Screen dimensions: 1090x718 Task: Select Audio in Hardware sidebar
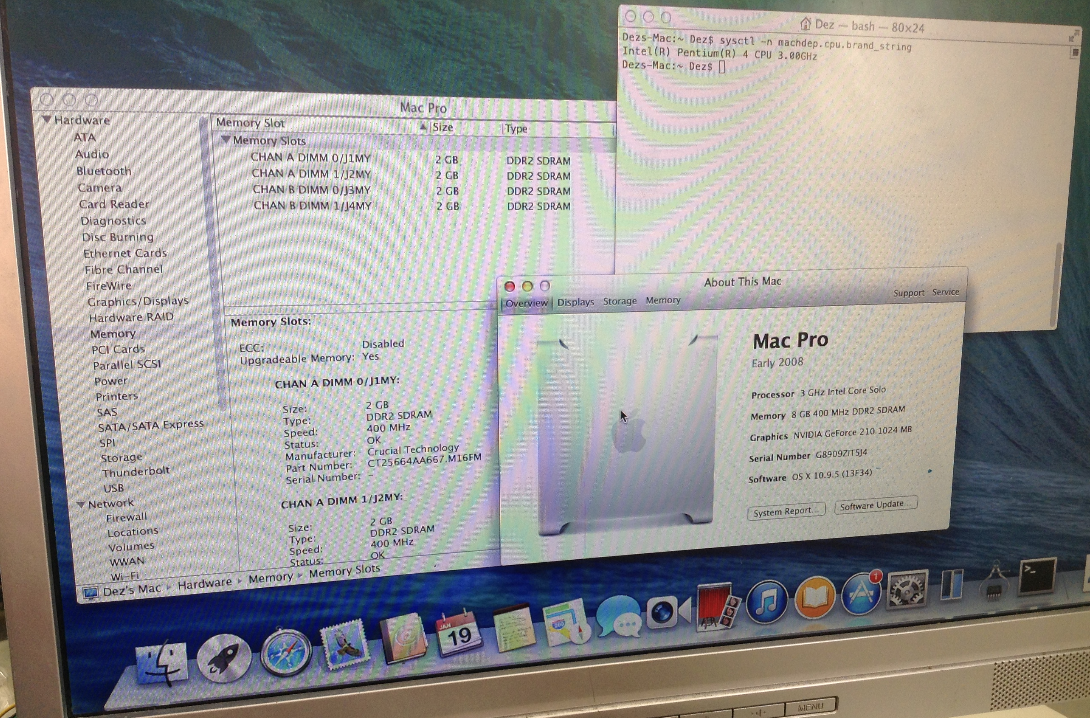[92, 154]
